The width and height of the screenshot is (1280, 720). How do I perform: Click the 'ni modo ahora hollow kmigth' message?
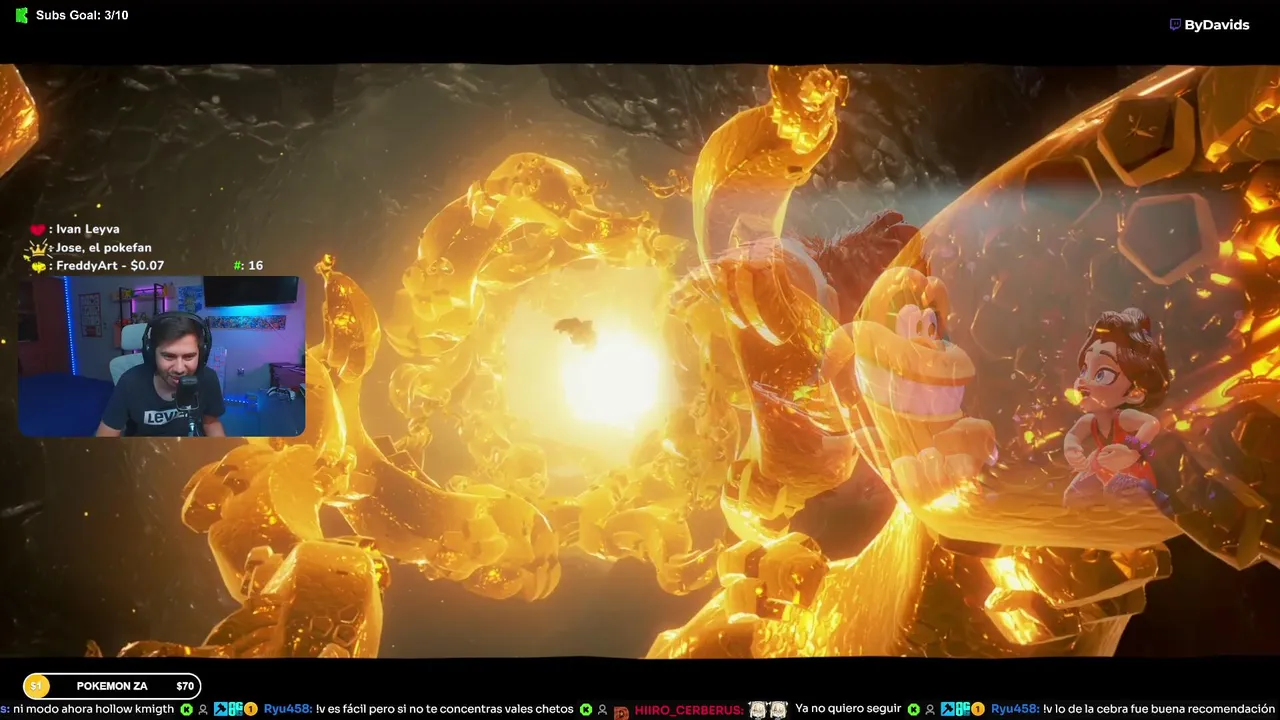(x=94, y=709)
